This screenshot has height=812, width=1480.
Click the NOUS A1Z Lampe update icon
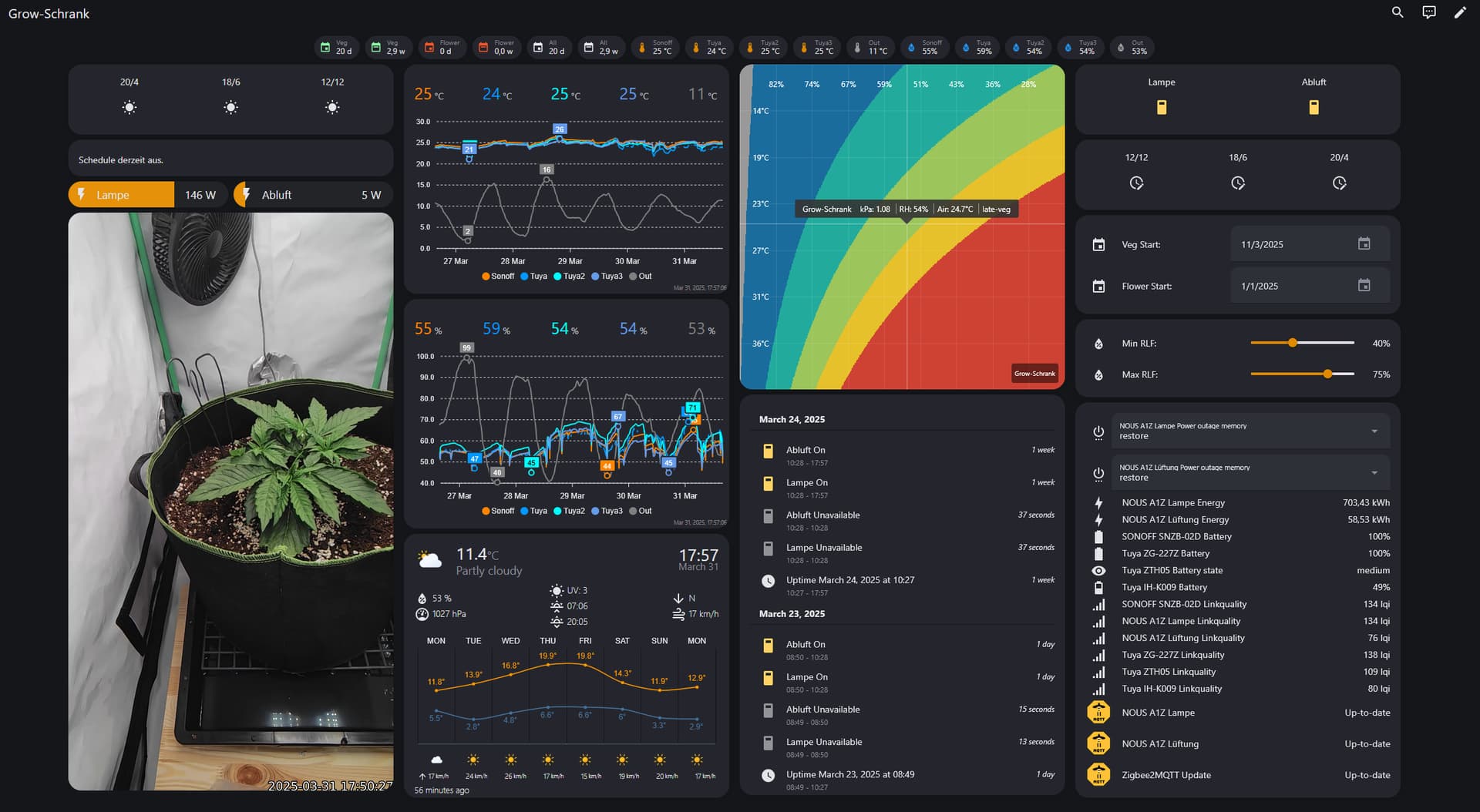pyautogui.click(x=1098, y=713)
